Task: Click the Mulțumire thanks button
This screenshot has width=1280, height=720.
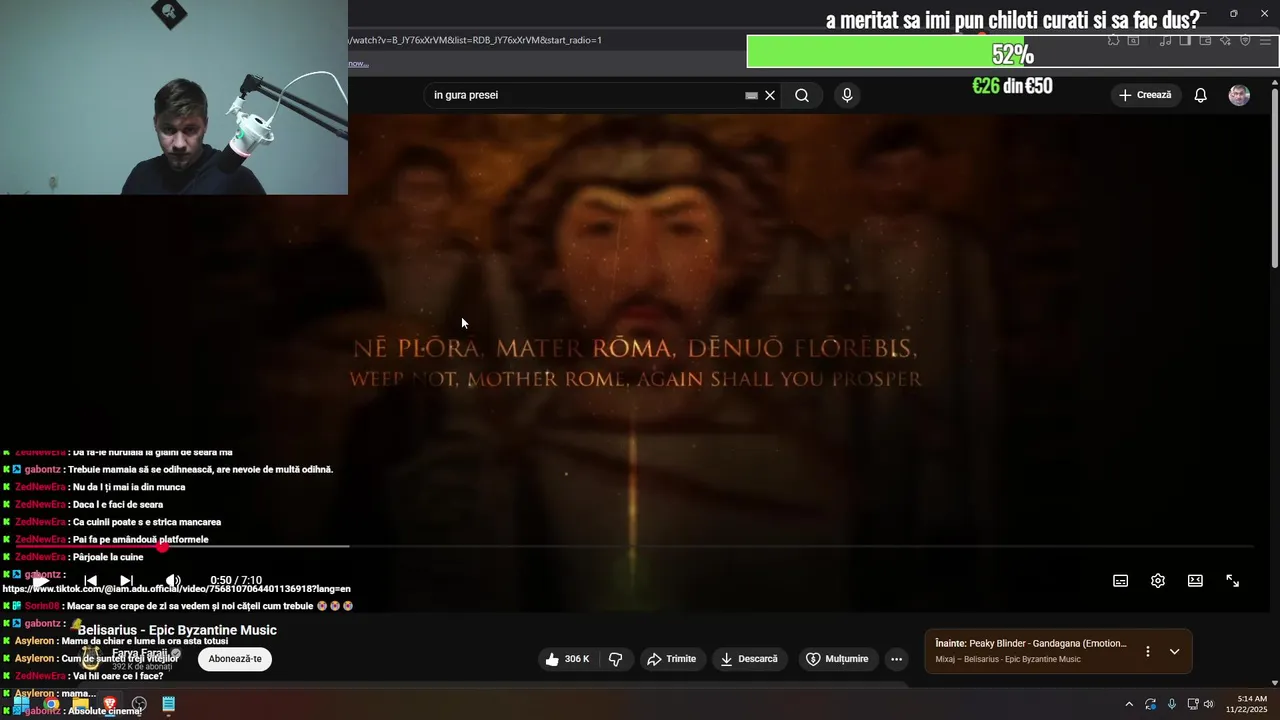Action: click(x=838, y=659)
